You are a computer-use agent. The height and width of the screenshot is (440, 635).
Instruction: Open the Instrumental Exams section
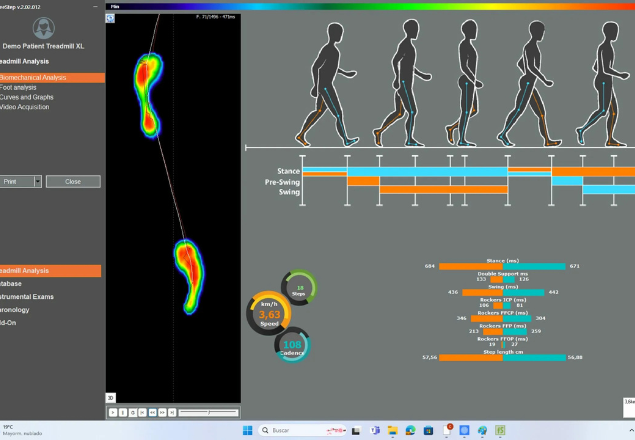tap(28, 297)
